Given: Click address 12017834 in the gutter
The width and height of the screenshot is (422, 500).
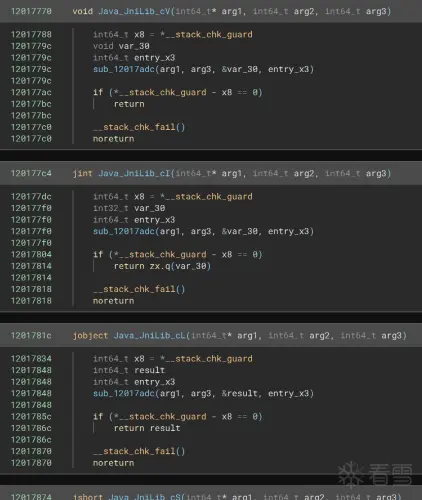Looking at the screenshot, I should (31, 359).
